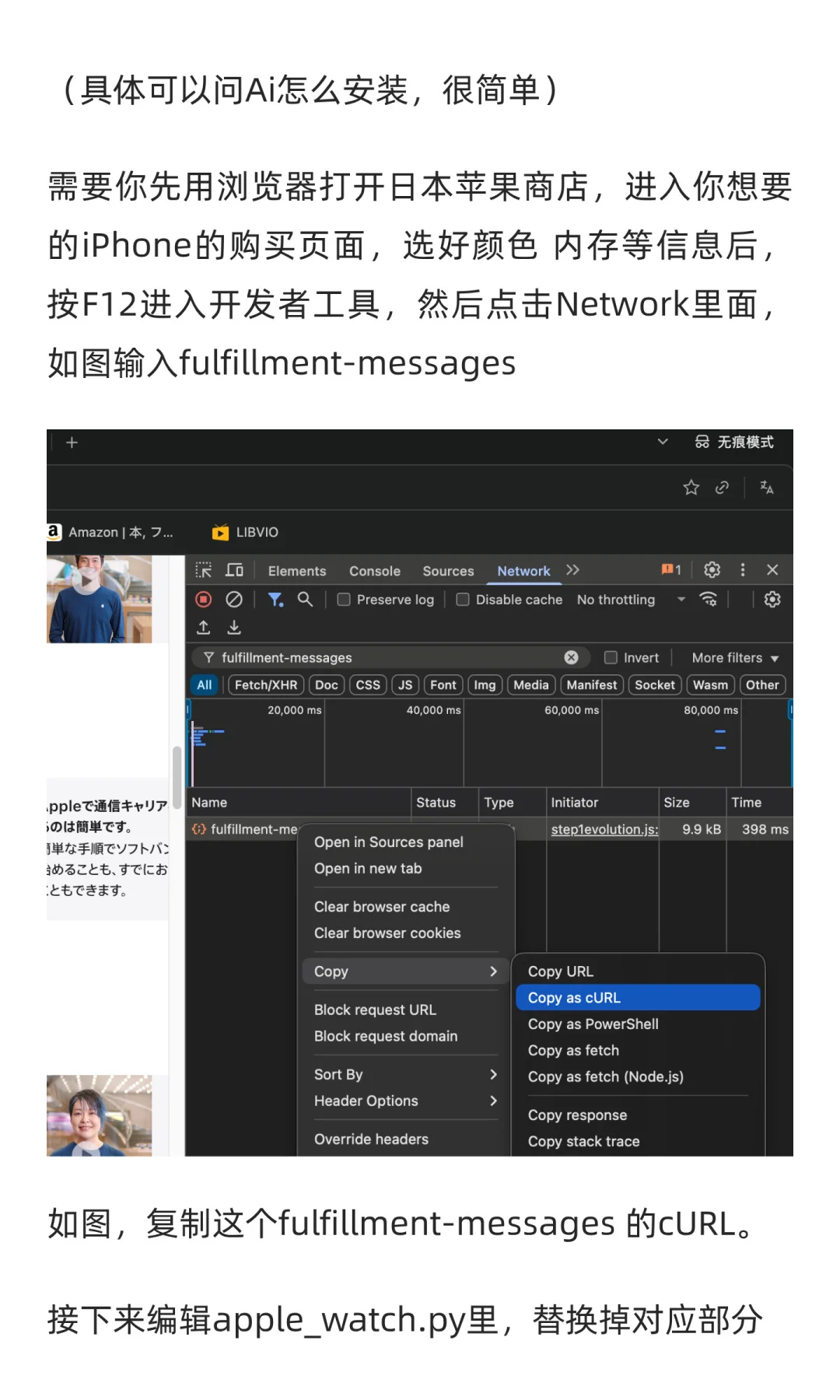Click the import HAR upload icon

tap(204, 628)
